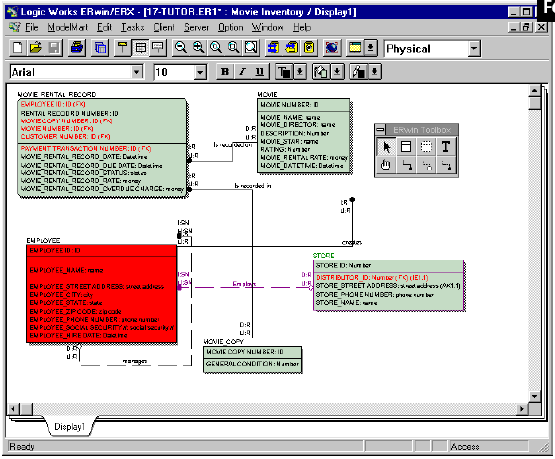Viewport: 555px width, 459px height.
Task: Click the Zoom out magnifier icon
Action: pos(181,48)
